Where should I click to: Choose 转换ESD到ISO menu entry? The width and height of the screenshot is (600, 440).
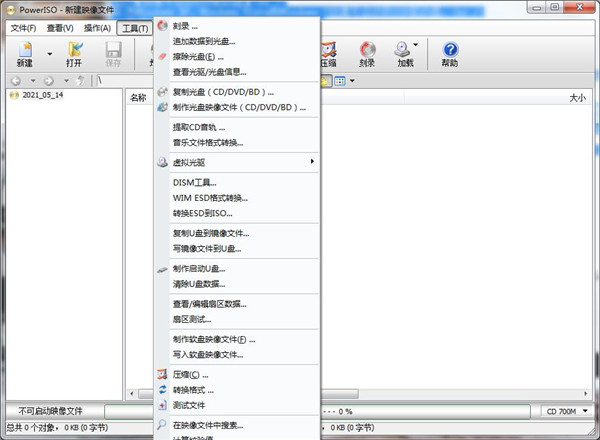[237, 213]
